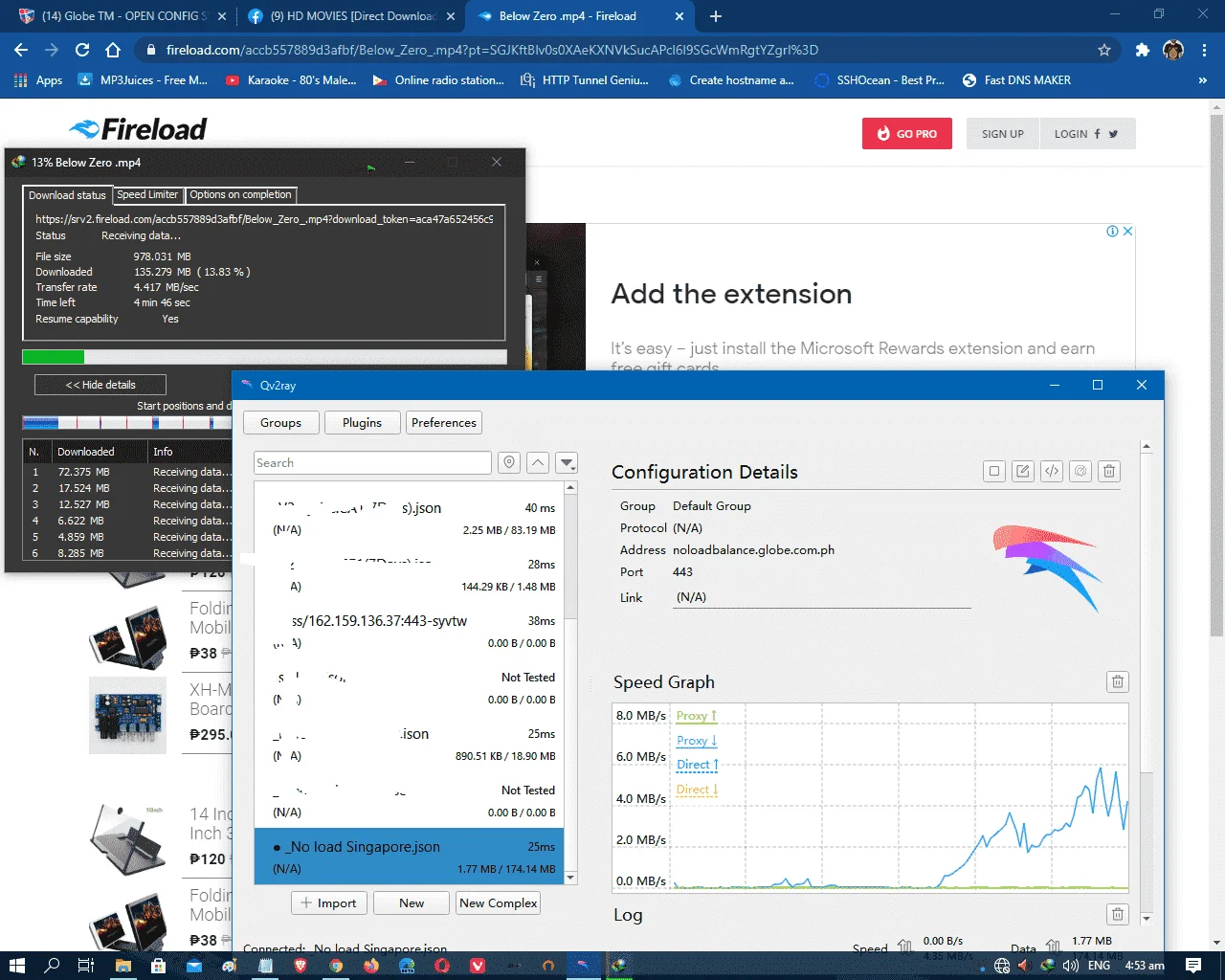Switch to the Speed Limiter tab

tap(147, 194)
